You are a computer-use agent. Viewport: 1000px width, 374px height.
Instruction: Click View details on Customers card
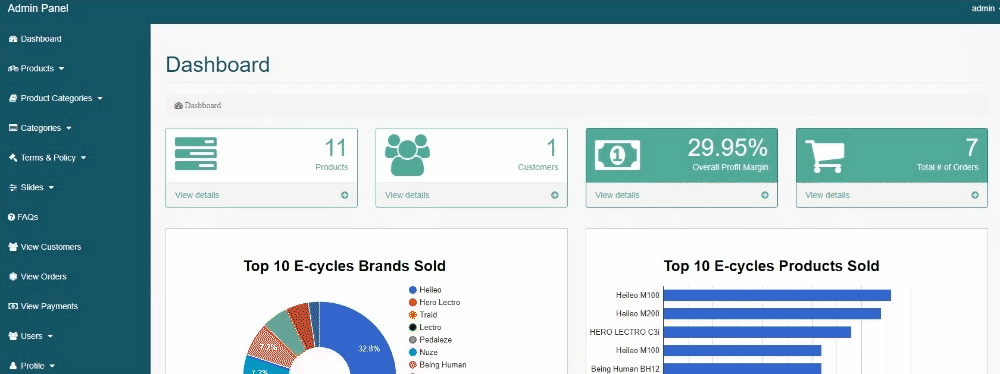(x=407, y=195)
